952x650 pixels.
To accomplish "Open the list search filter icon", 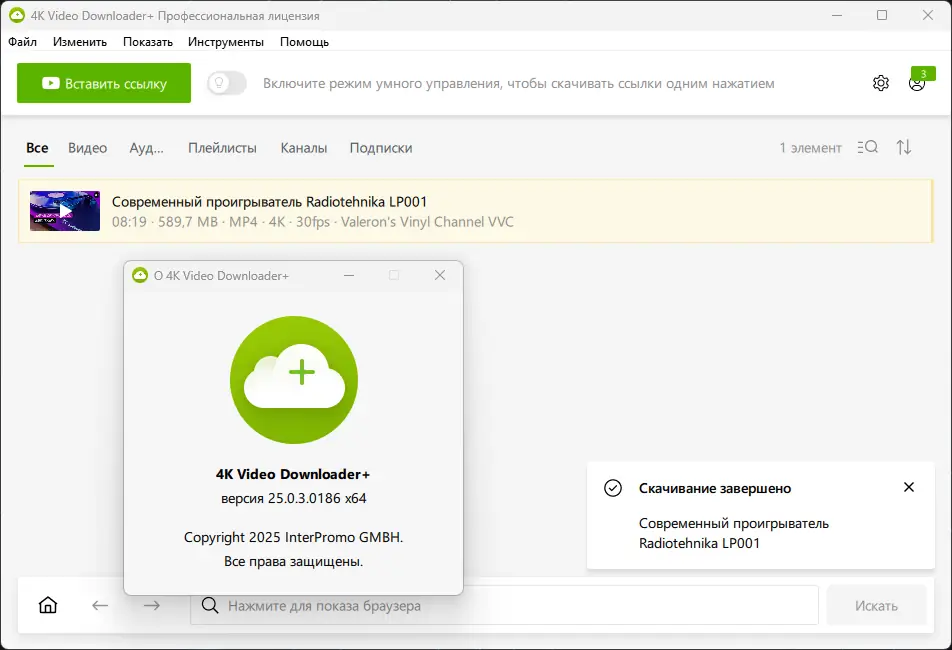I will 868,147.
